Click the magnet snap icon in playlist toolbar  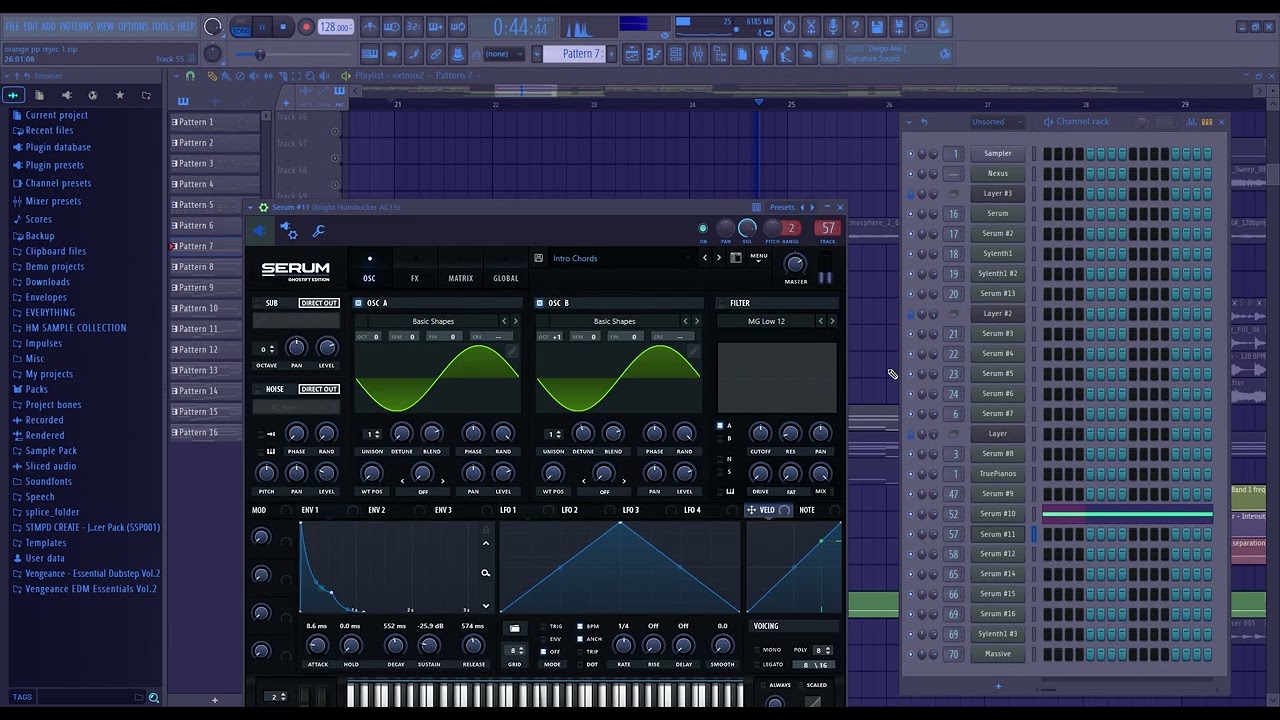[x=190, y=76]
